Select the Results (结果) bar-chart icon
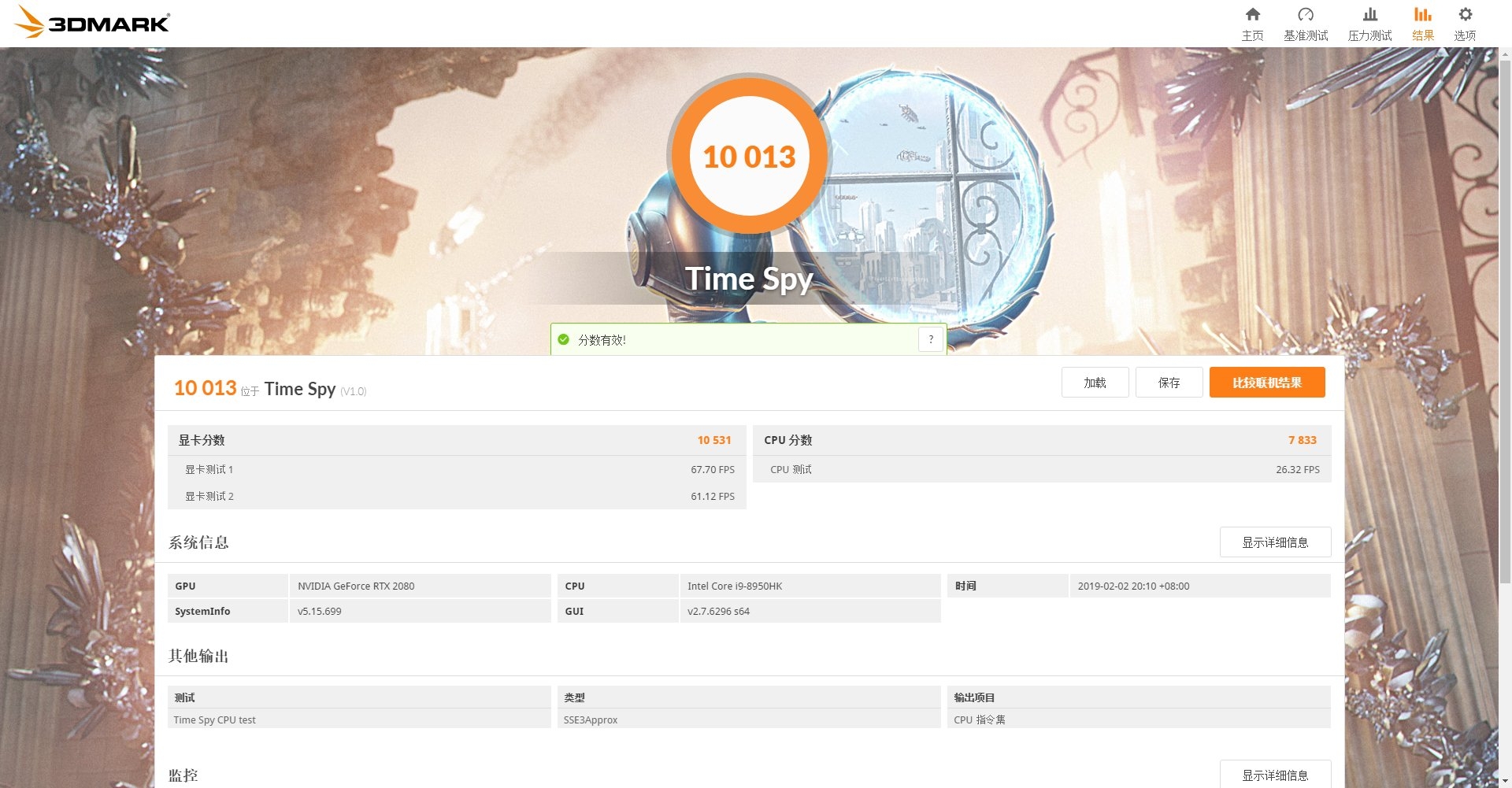Screen dimensions: 1512x788 tap(1422, 14)
